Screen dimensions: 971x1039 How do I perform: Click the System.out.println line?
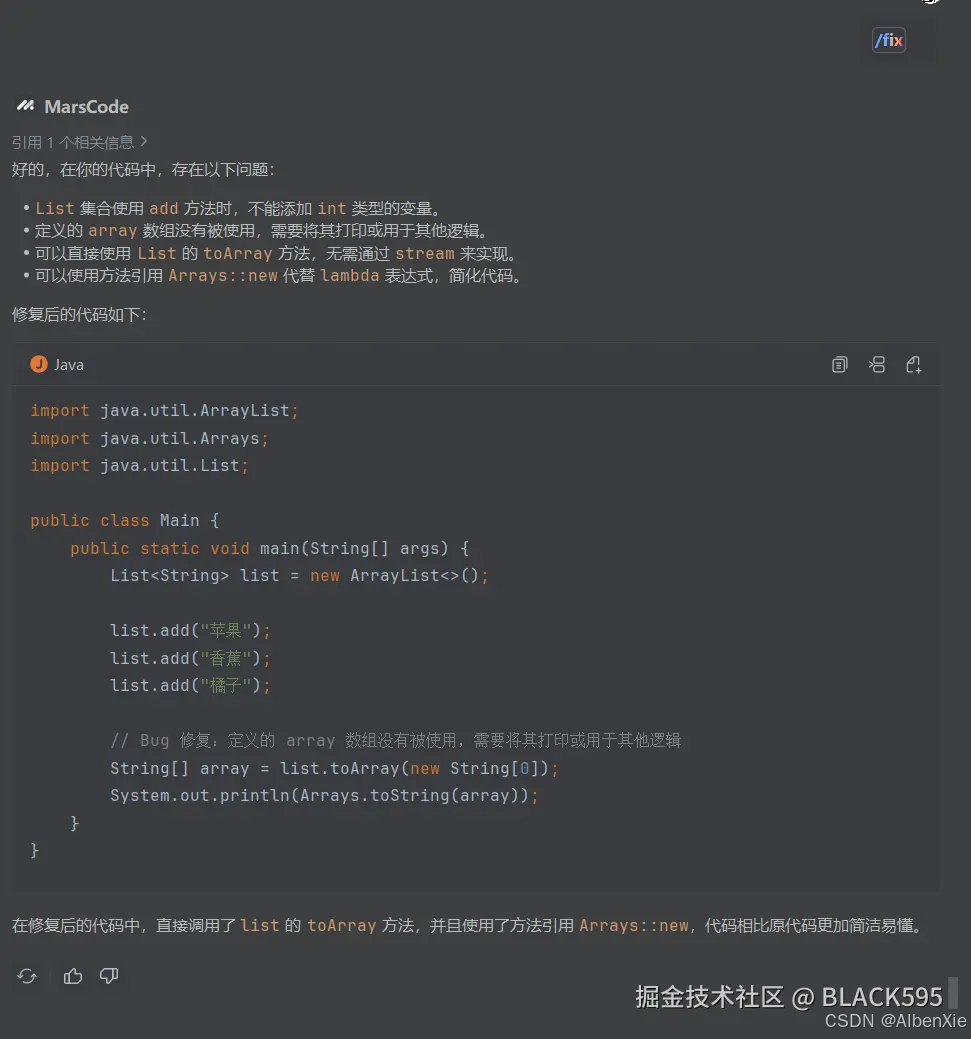pos(324,796)
